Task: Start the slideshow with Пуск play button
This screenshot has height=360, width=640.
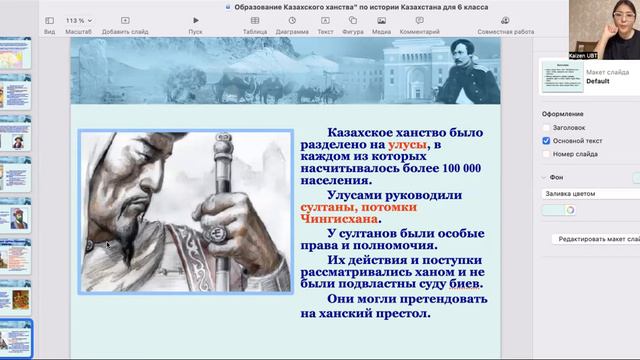Action: coord(196,20)
